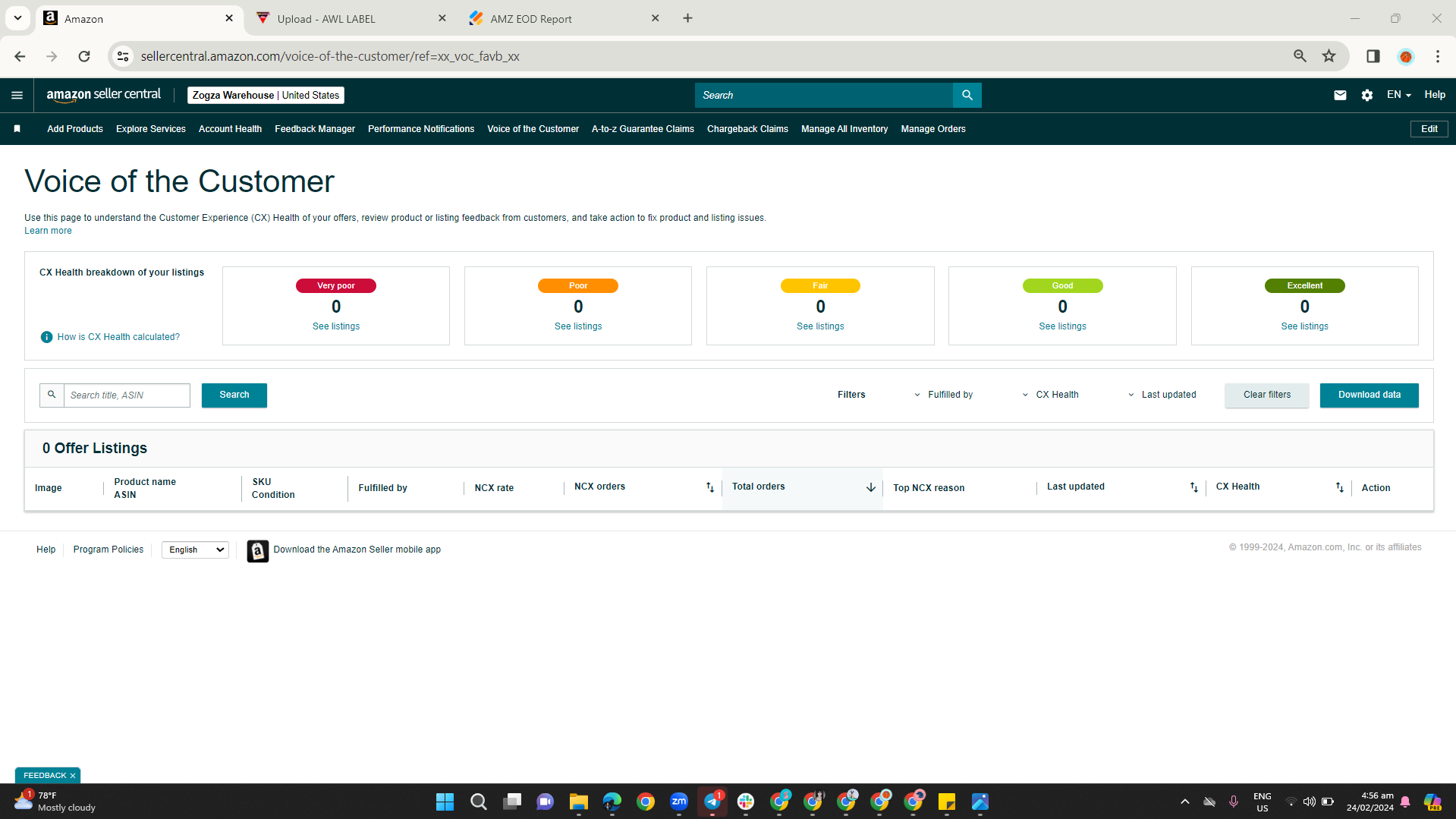Switch to the Upload - AWL LABEL tab
Image resolution: width=1456 pixels, height=819 pixels.
352,18
